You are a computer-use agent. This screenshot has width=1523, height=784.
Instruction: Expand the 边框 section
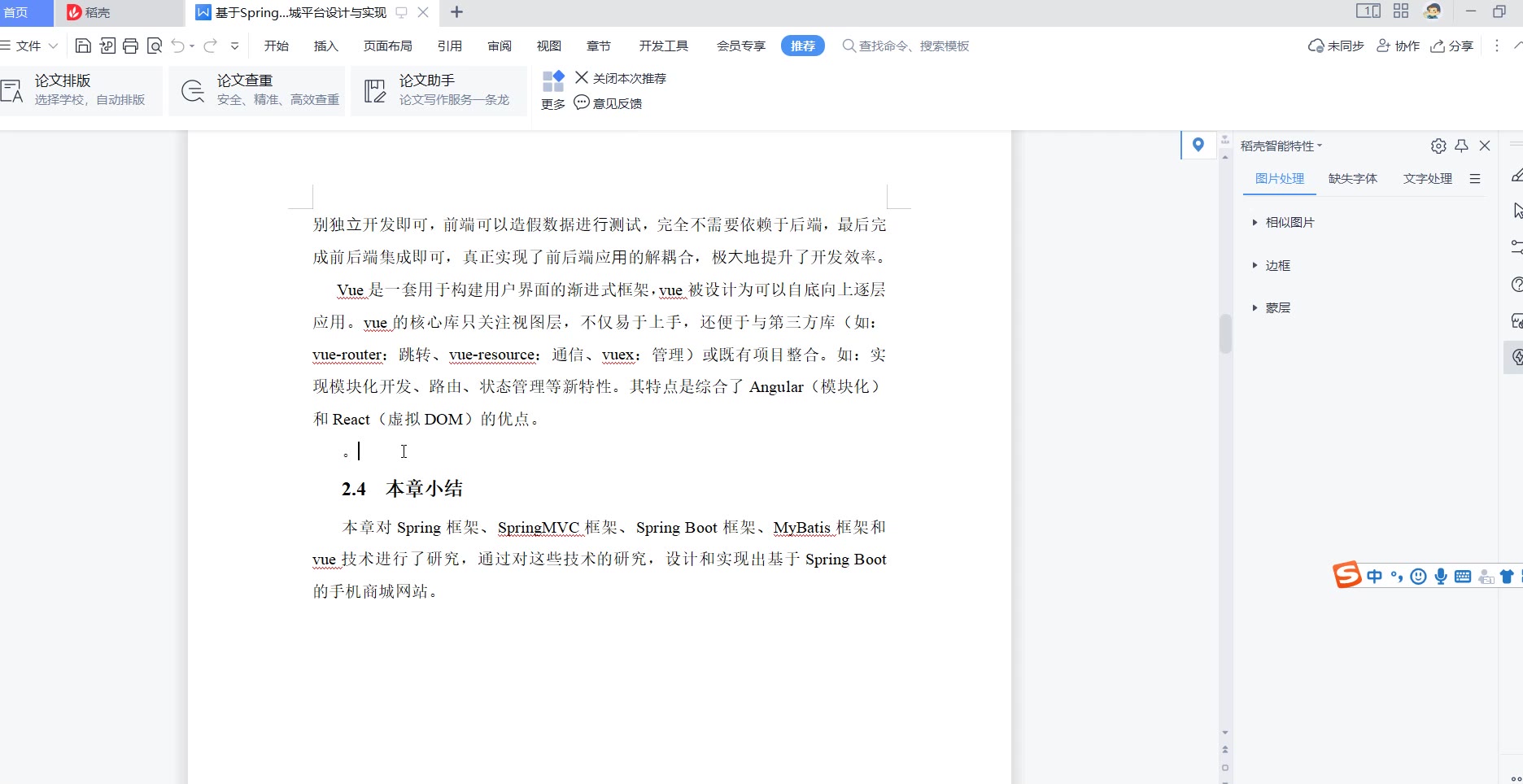coord(1277,265)
